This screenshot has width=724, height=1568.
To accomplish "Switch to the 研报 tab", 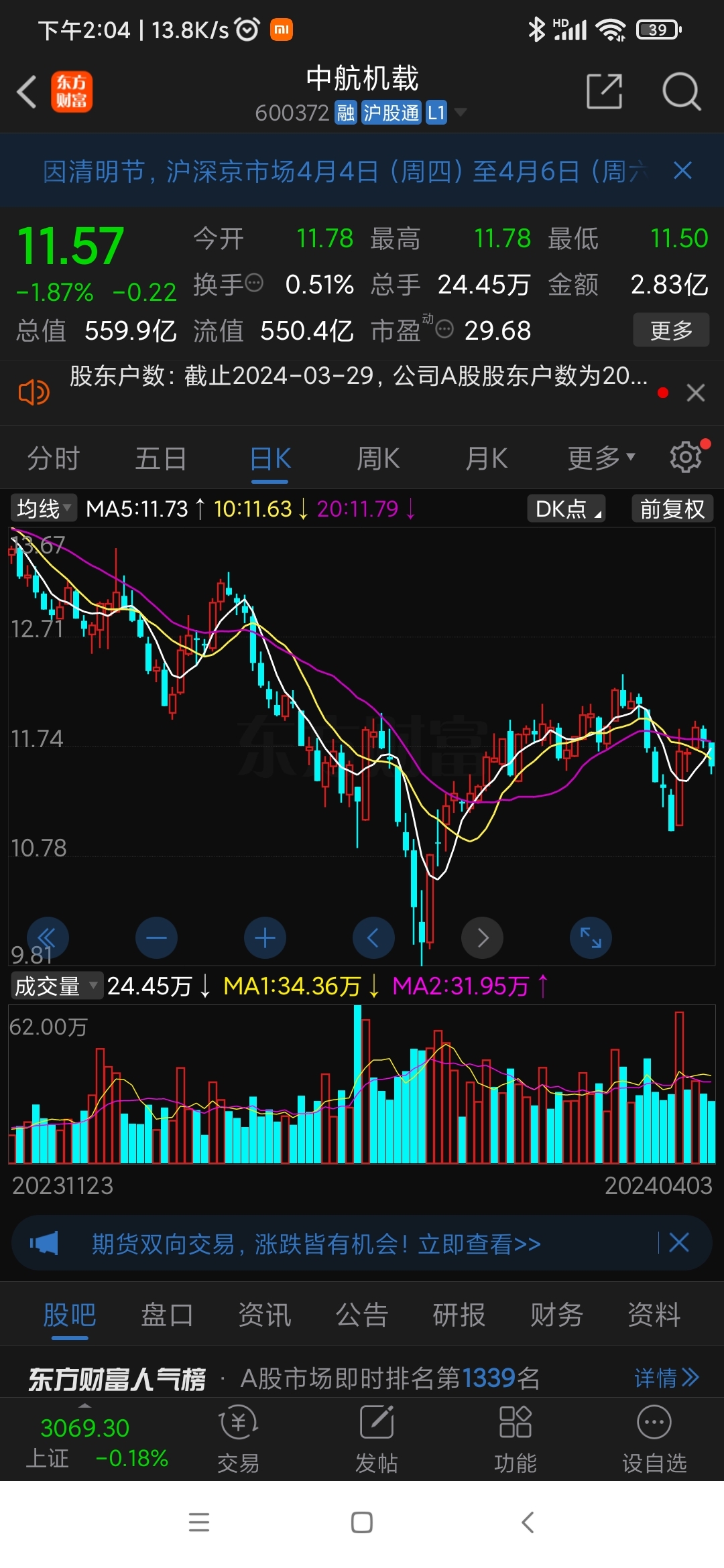I will point(459,1315).
